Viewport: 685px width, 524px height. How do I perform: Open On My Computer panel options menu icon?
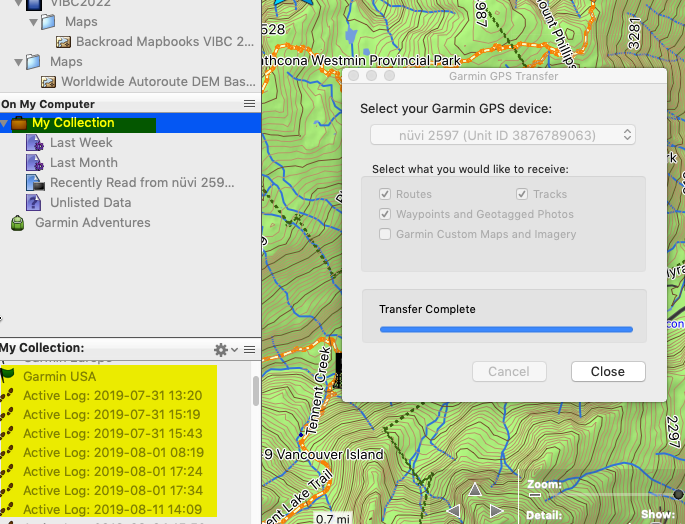249,104
